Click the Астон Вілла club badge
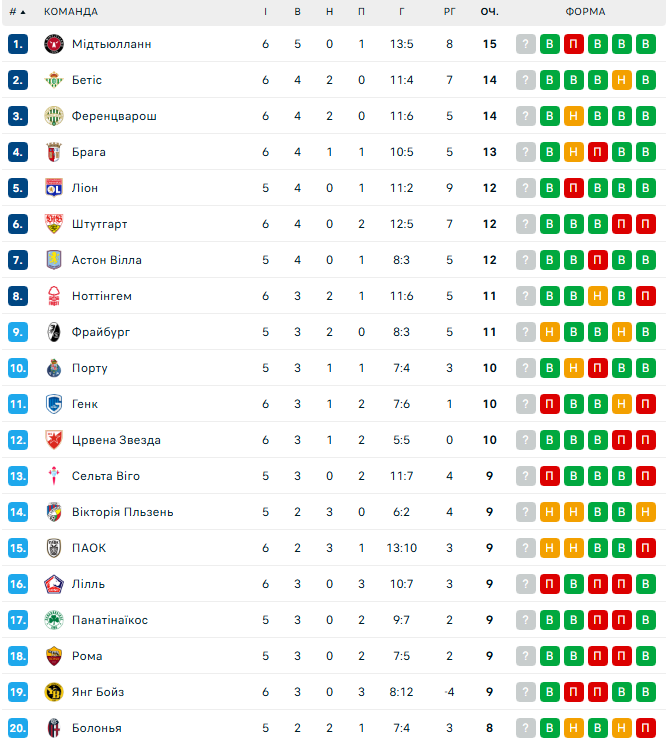The image size is (670, 743). tap(54, 260)
